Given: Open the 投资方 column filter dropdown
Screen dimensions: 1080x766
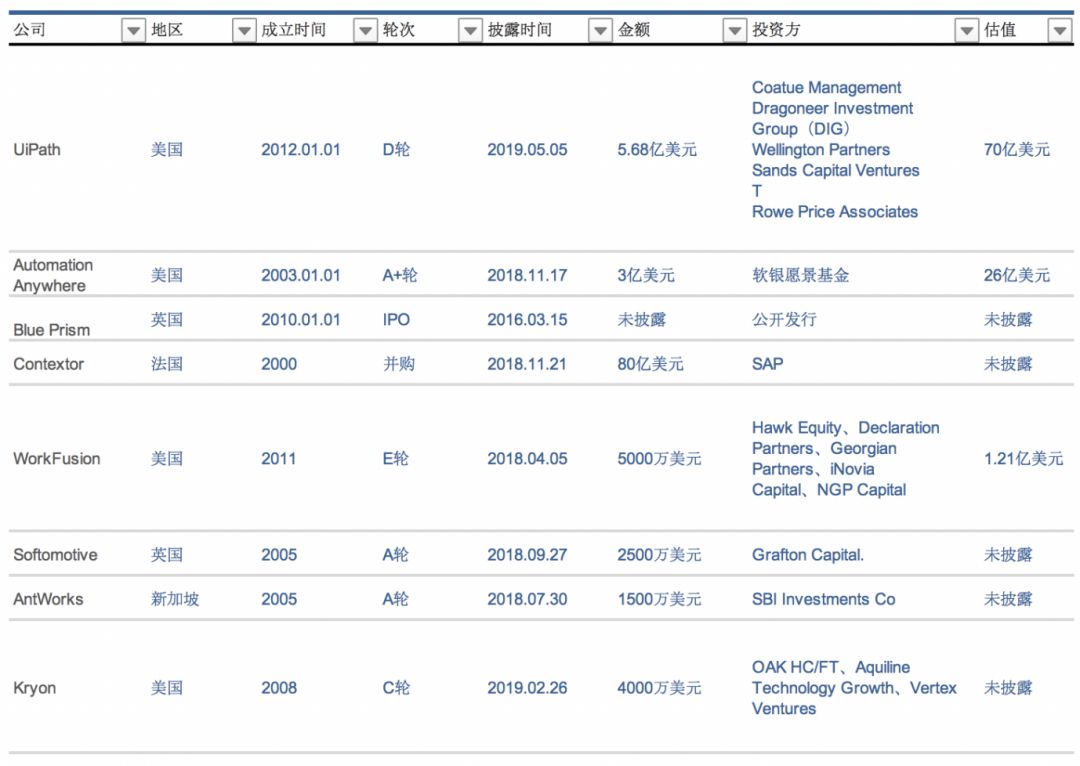Looking at the screenshot, I should click(x=966, y=30).
